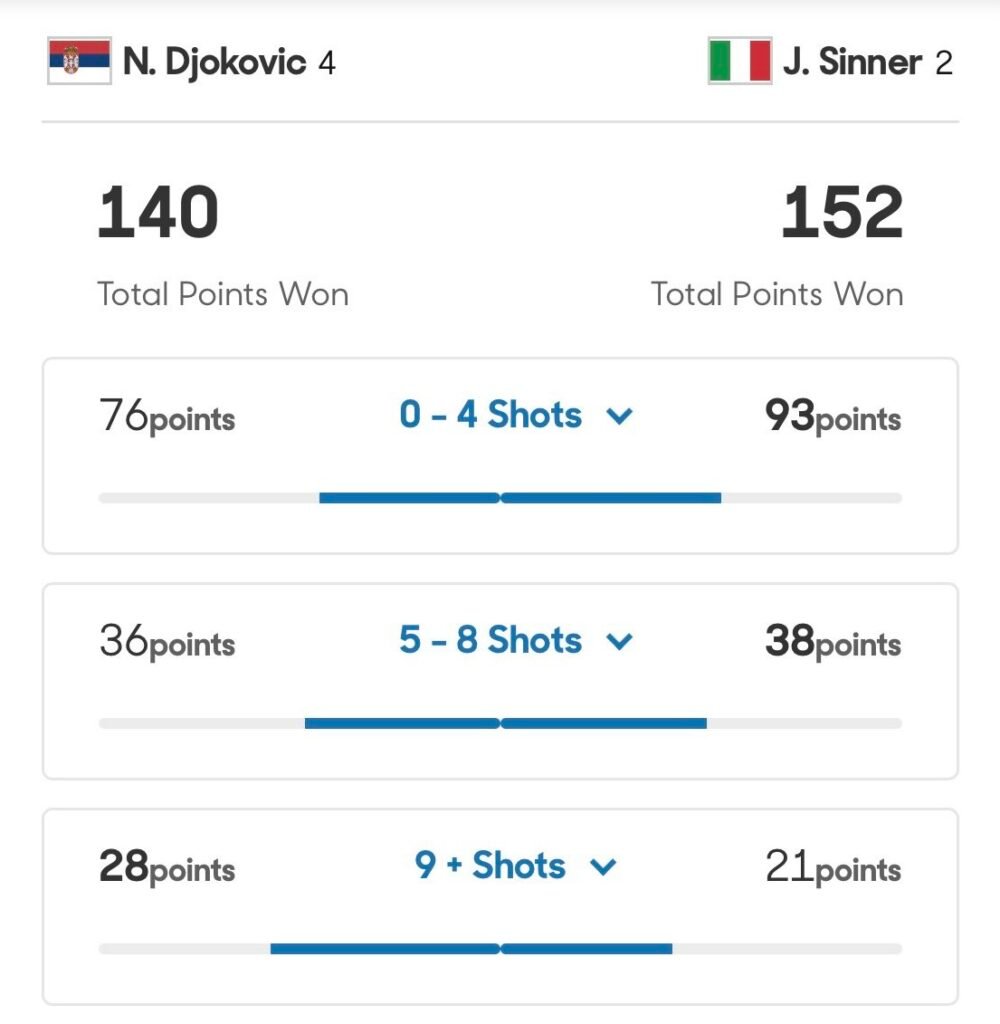The image size is (1000, 1024).
Task: Select the 9 + Shots label
Action: coord(490,865)
